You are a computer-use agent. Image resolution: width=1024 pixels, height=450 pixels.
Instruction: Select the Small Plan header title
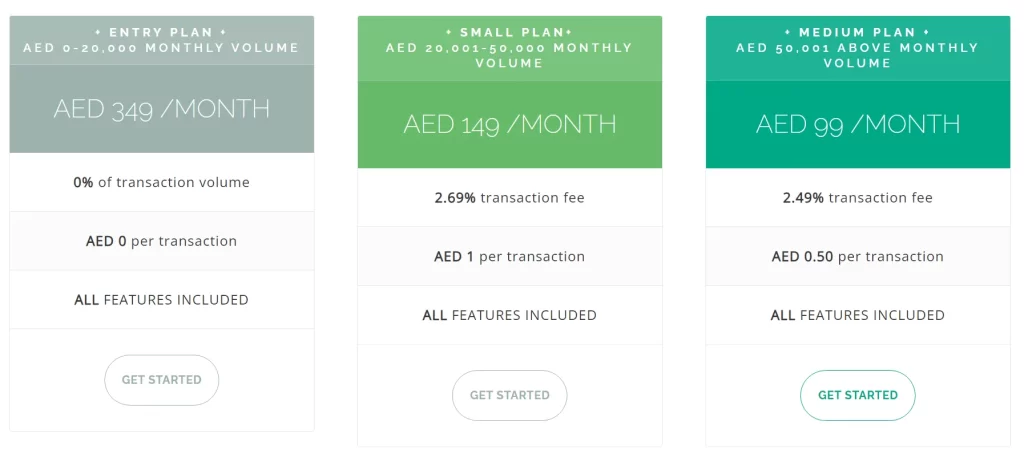pos(510,32)
